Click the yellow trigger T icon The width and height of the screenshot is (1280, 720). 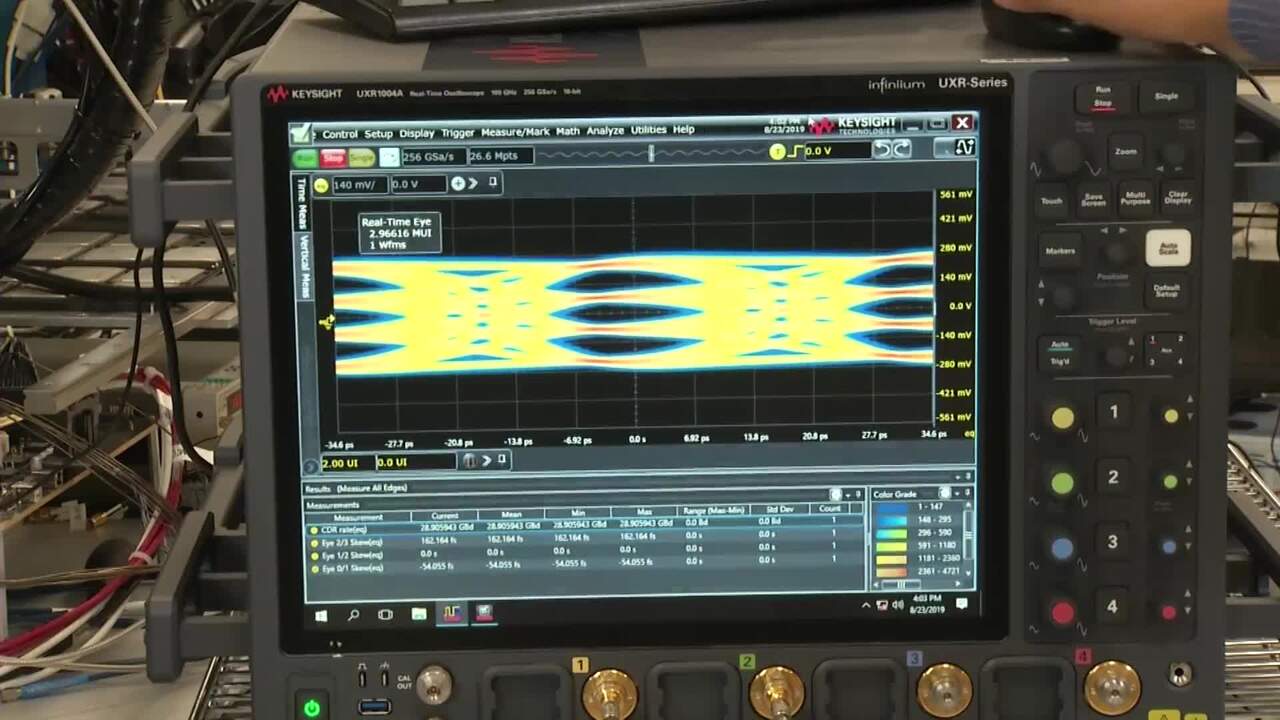(x=777, y=152)
